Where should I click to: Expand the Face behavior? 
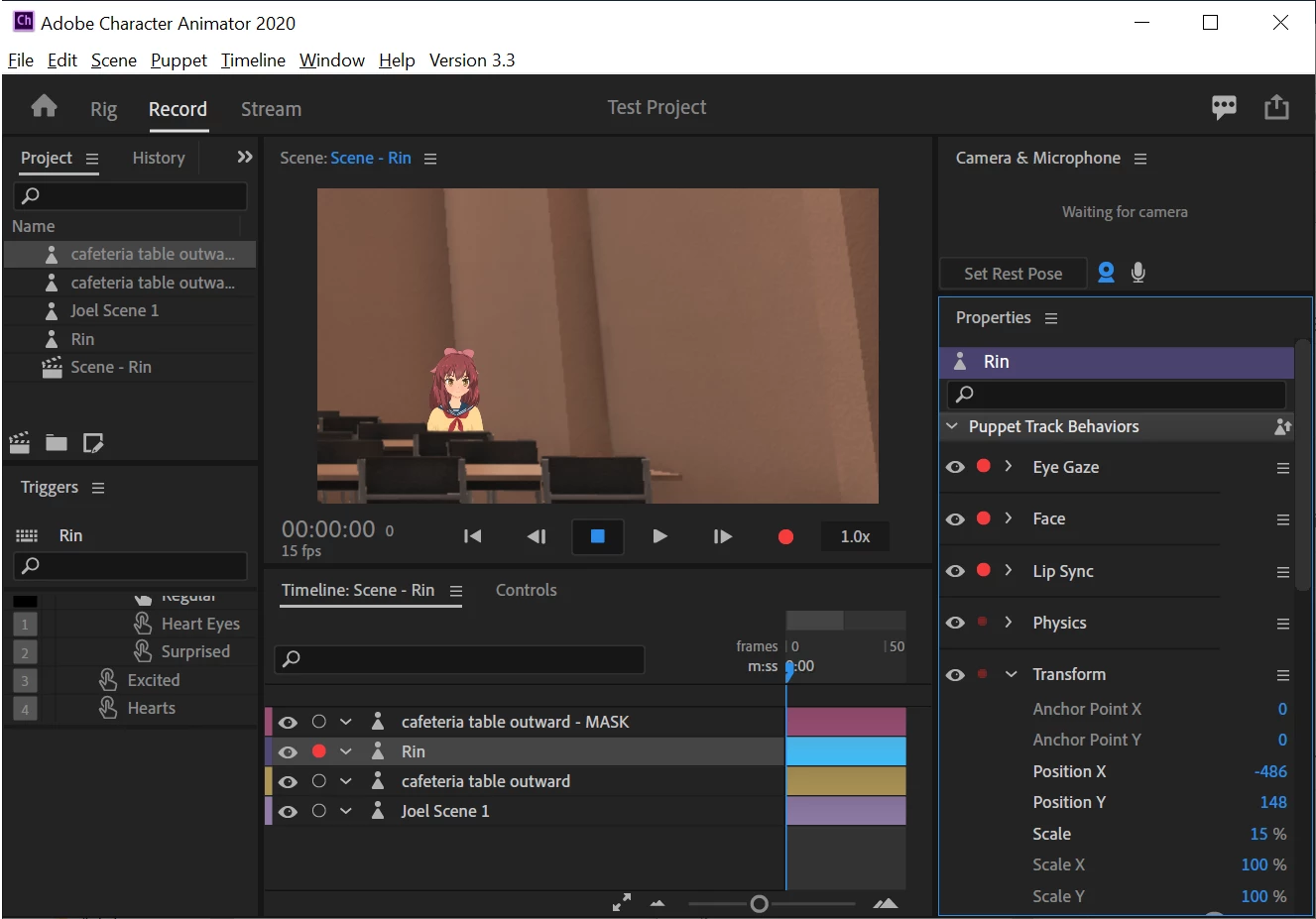(x=1009, y=517)
